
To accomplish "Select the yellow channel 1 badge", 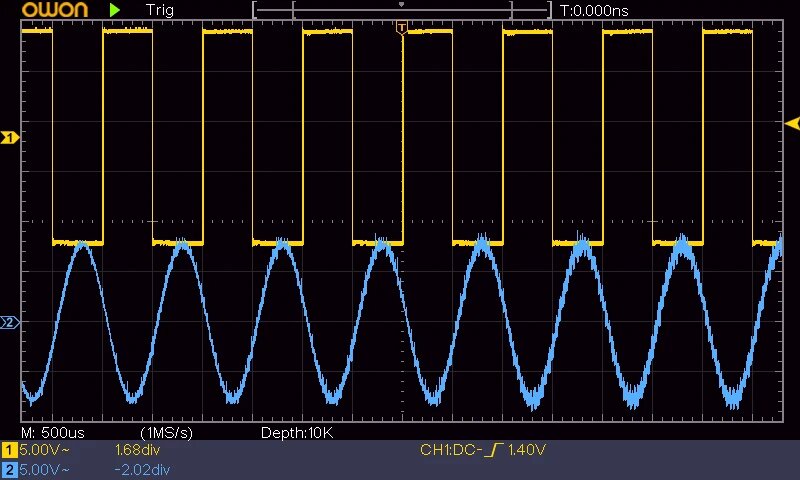I will [9, 450].
